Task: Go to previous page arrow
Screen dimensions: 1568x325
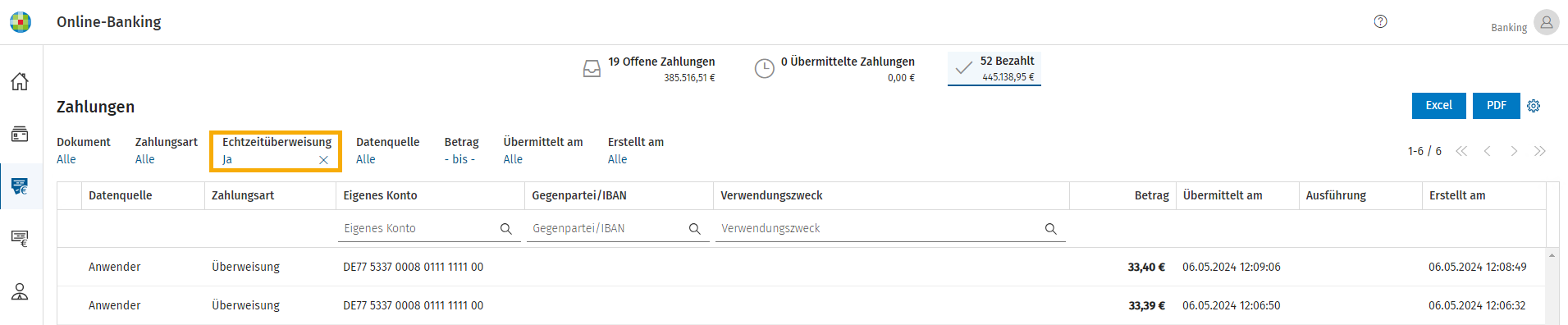Action: tap(1487, 151)
